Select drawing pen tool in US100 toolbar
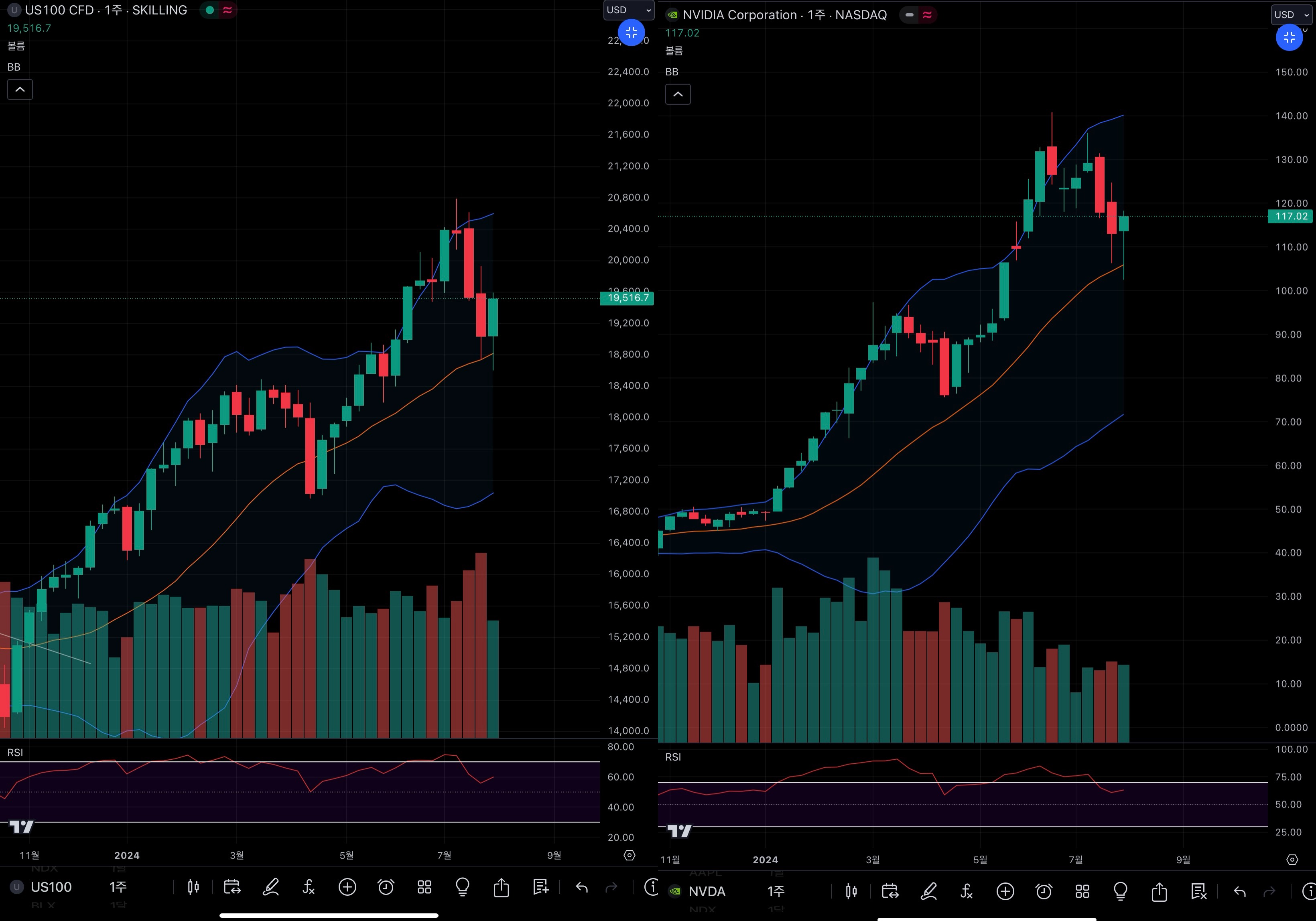1316x921 pixels. [270, 887]
